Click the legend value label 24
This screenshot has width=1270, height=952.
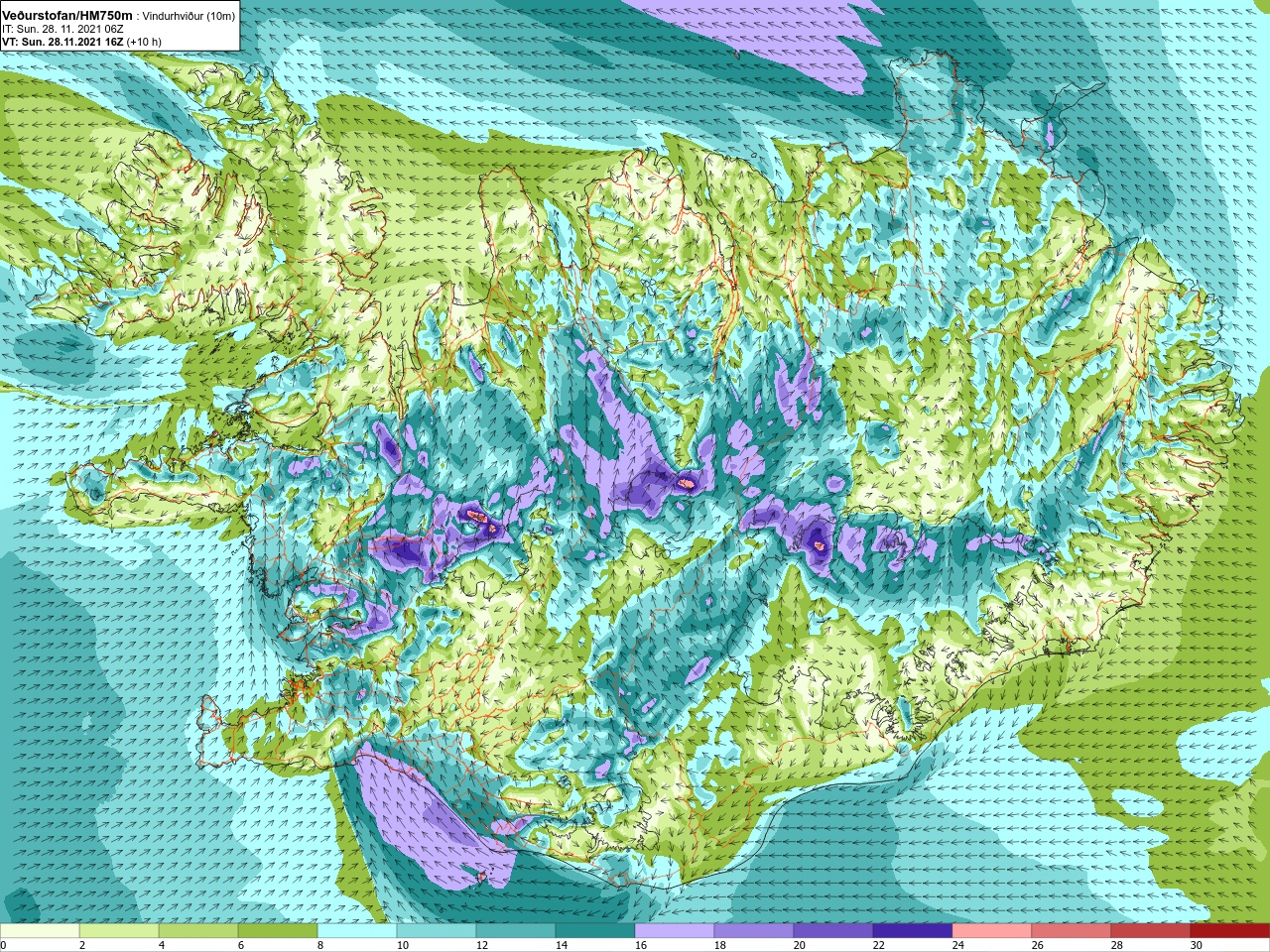958,945
